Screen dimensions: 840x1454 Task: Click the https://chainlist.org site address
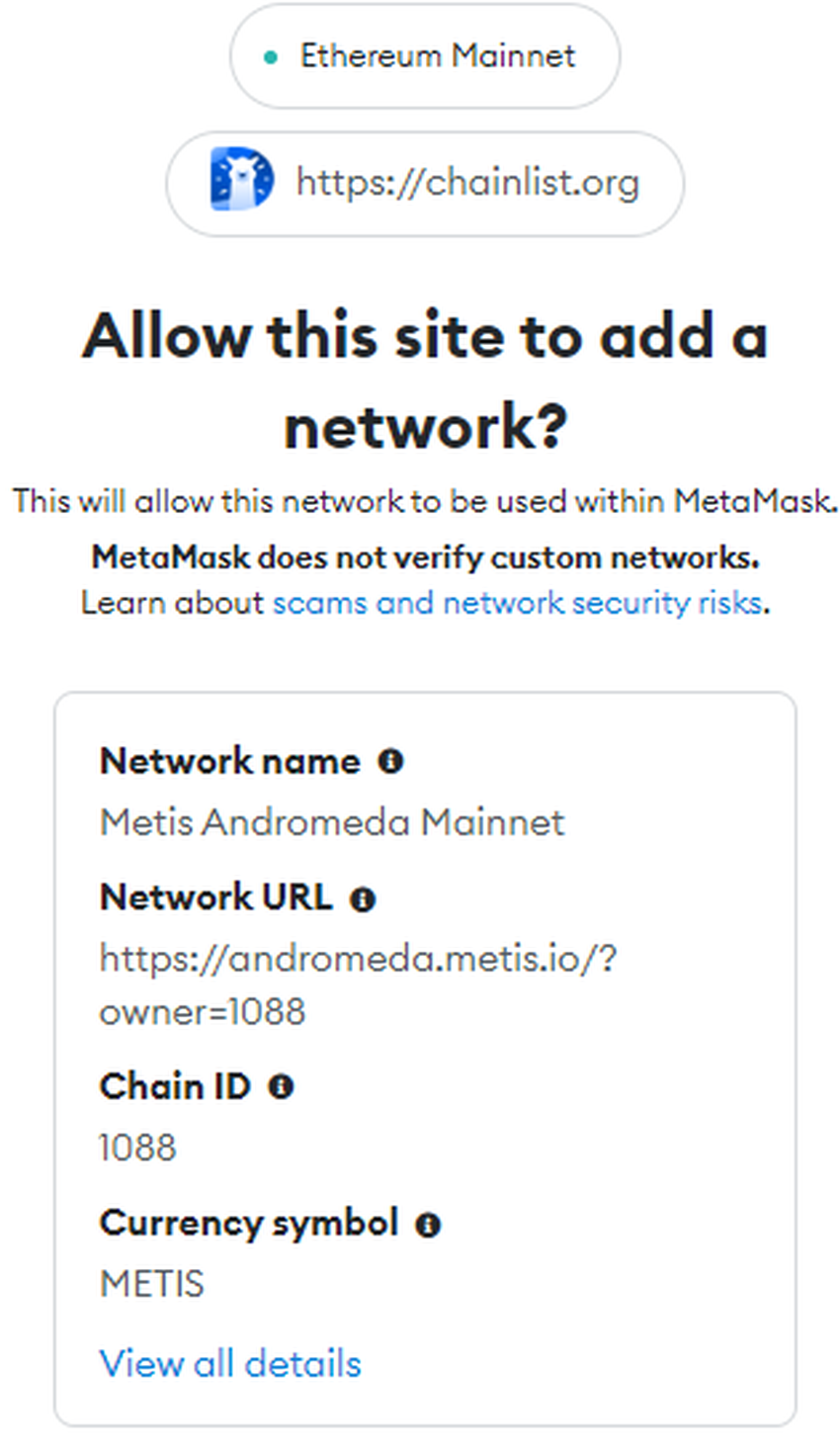(x=467, y=183)
